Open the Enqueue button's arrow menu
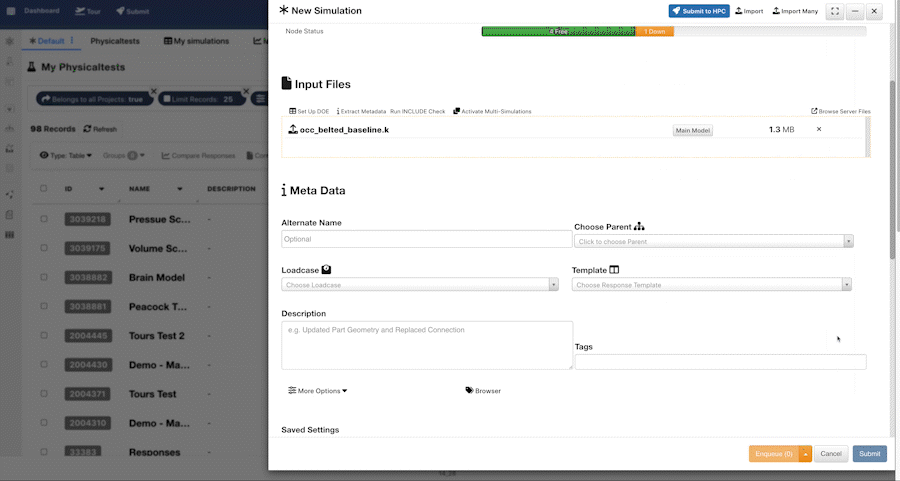 coord(805,453)
